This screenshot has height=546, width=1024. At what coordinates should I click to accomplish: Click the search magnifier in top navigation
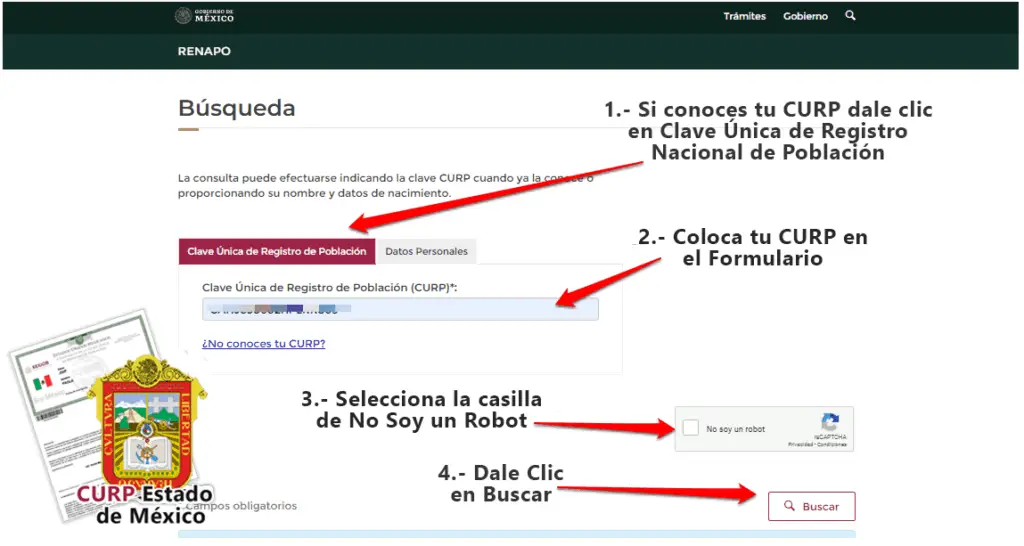(x=850, y=16)
